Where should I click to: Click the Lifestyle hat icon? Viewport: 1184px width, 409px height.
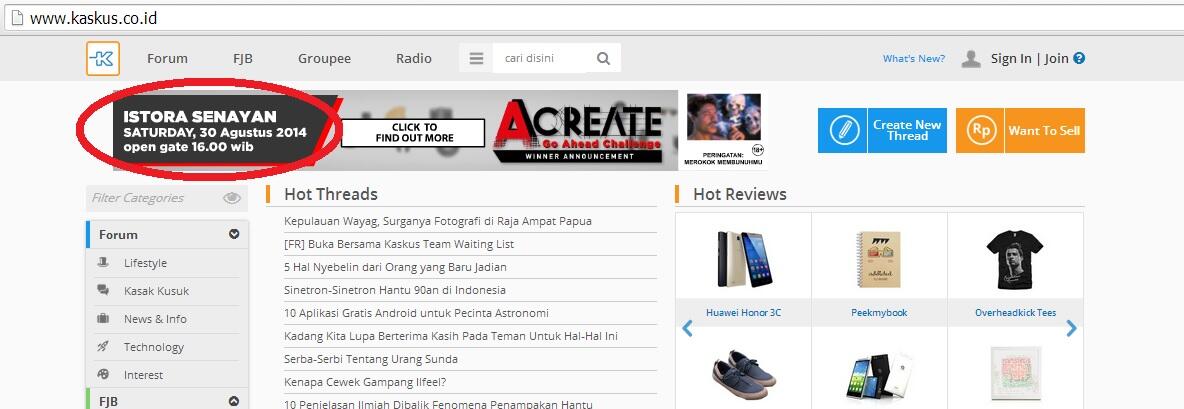(x=103, y=263)
